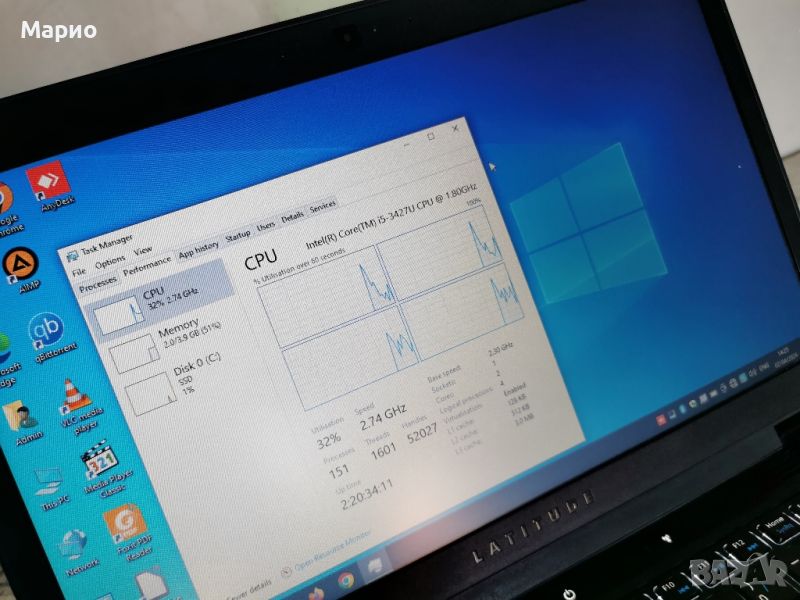Image resolution: width=800 pixels, height=600 pixels.
Task: Click the Resource Monitor gauge icon
Action: [x=286, y=571]
